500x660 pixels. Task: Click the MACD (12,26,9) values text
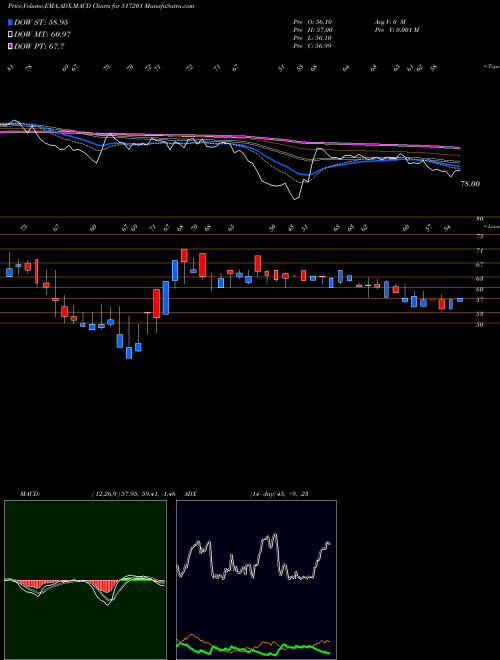(133, 494)
